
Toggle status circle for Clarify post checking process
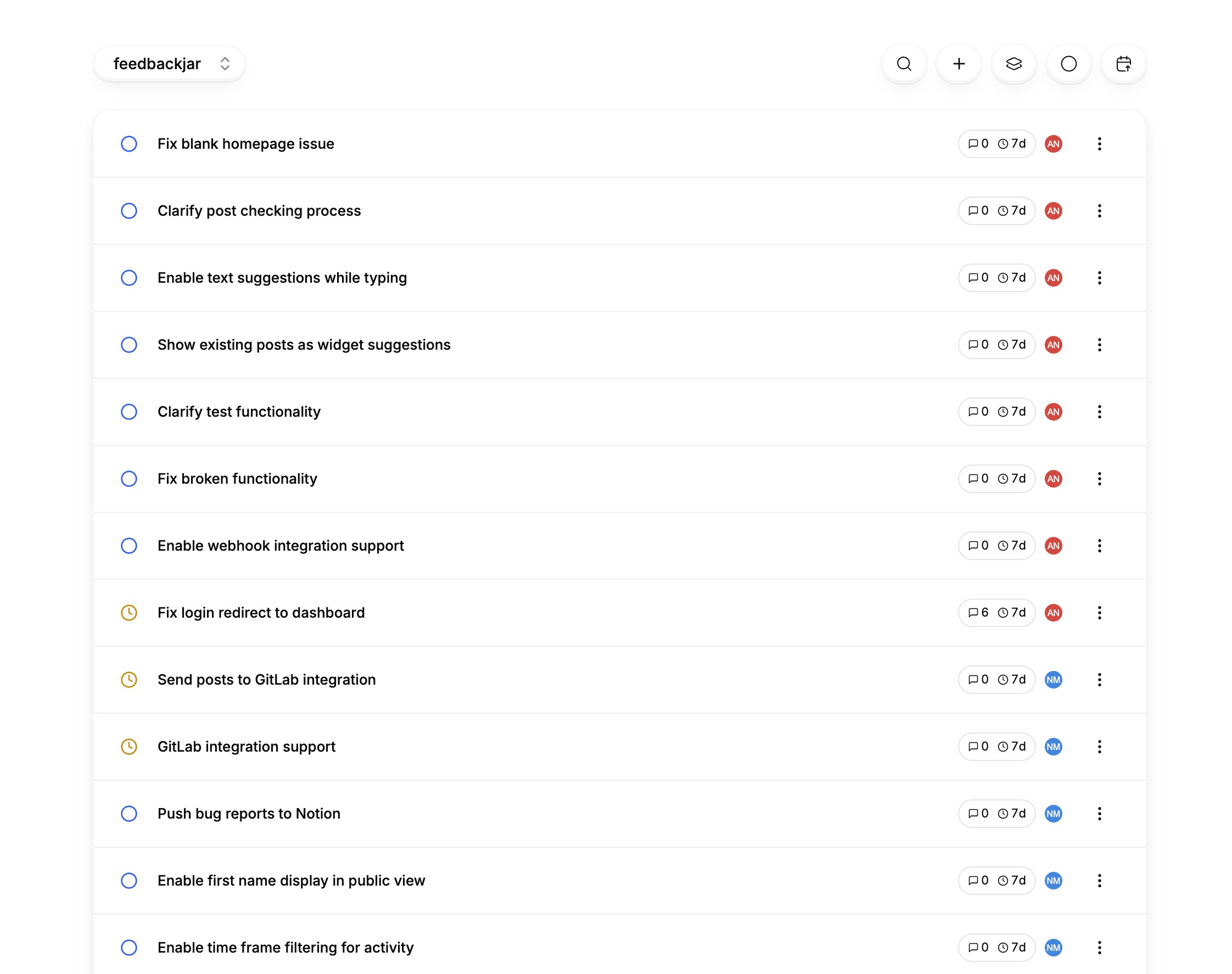[129, 211]
